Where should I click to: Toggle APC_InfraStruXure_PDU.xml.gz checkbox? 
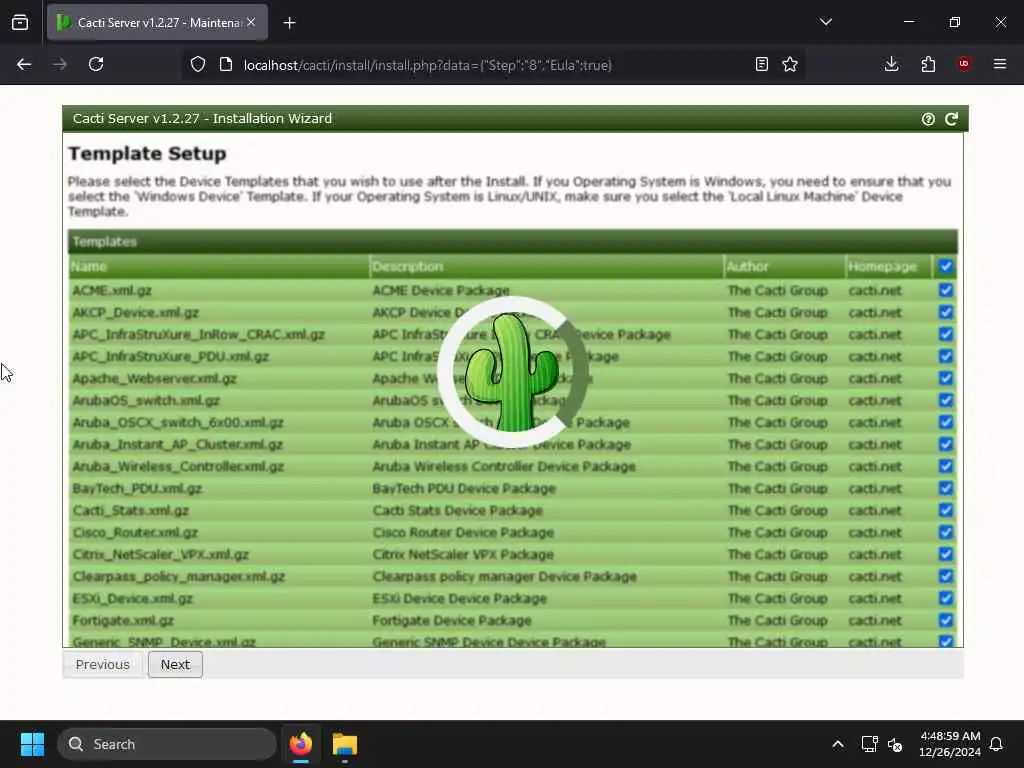pos(946,357)
